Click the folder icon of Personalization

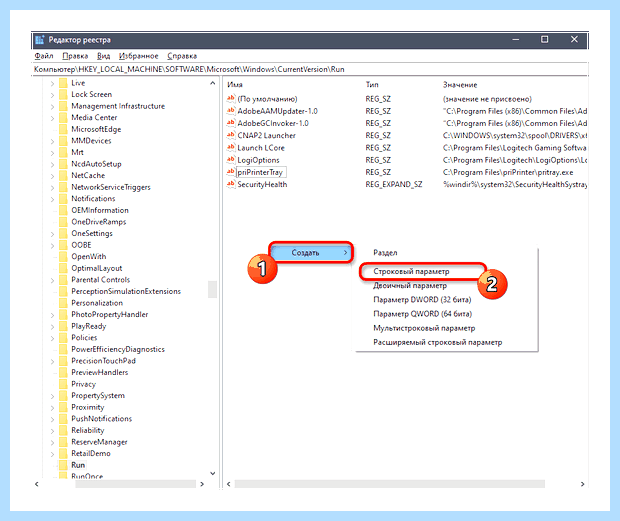pyautogui.click(x=63, y=303)
